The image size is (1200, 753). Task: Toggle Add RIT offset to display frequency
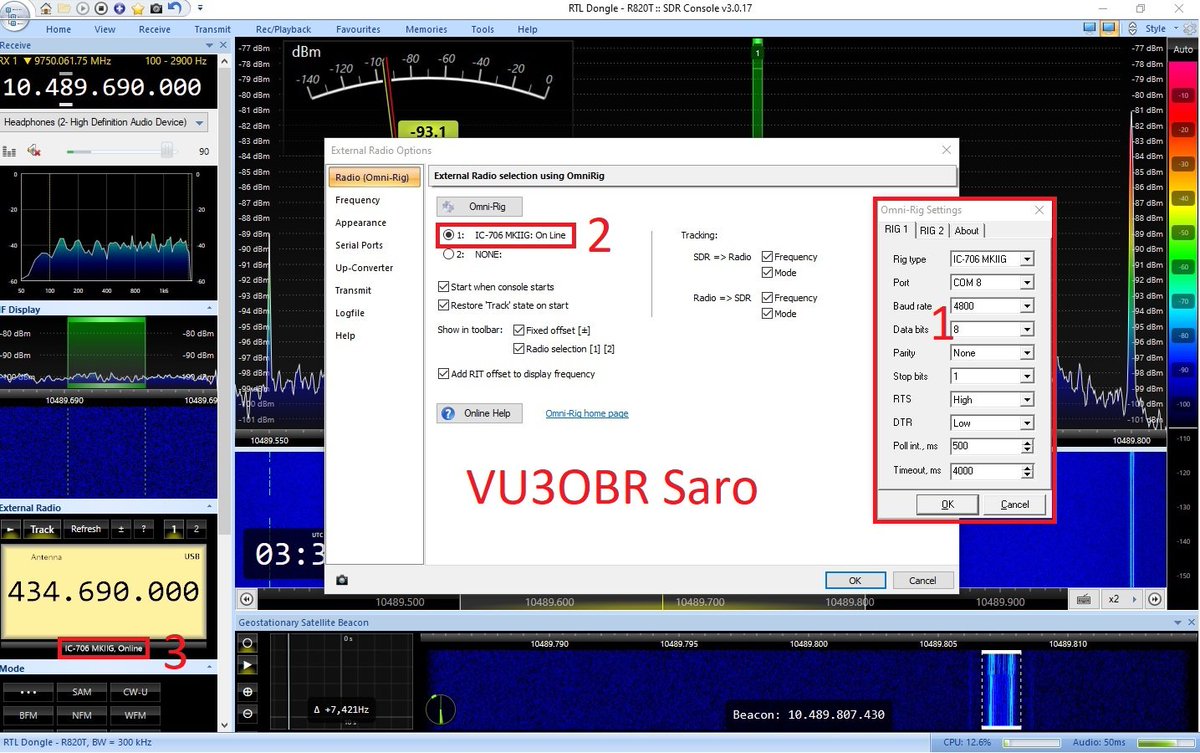444,374
